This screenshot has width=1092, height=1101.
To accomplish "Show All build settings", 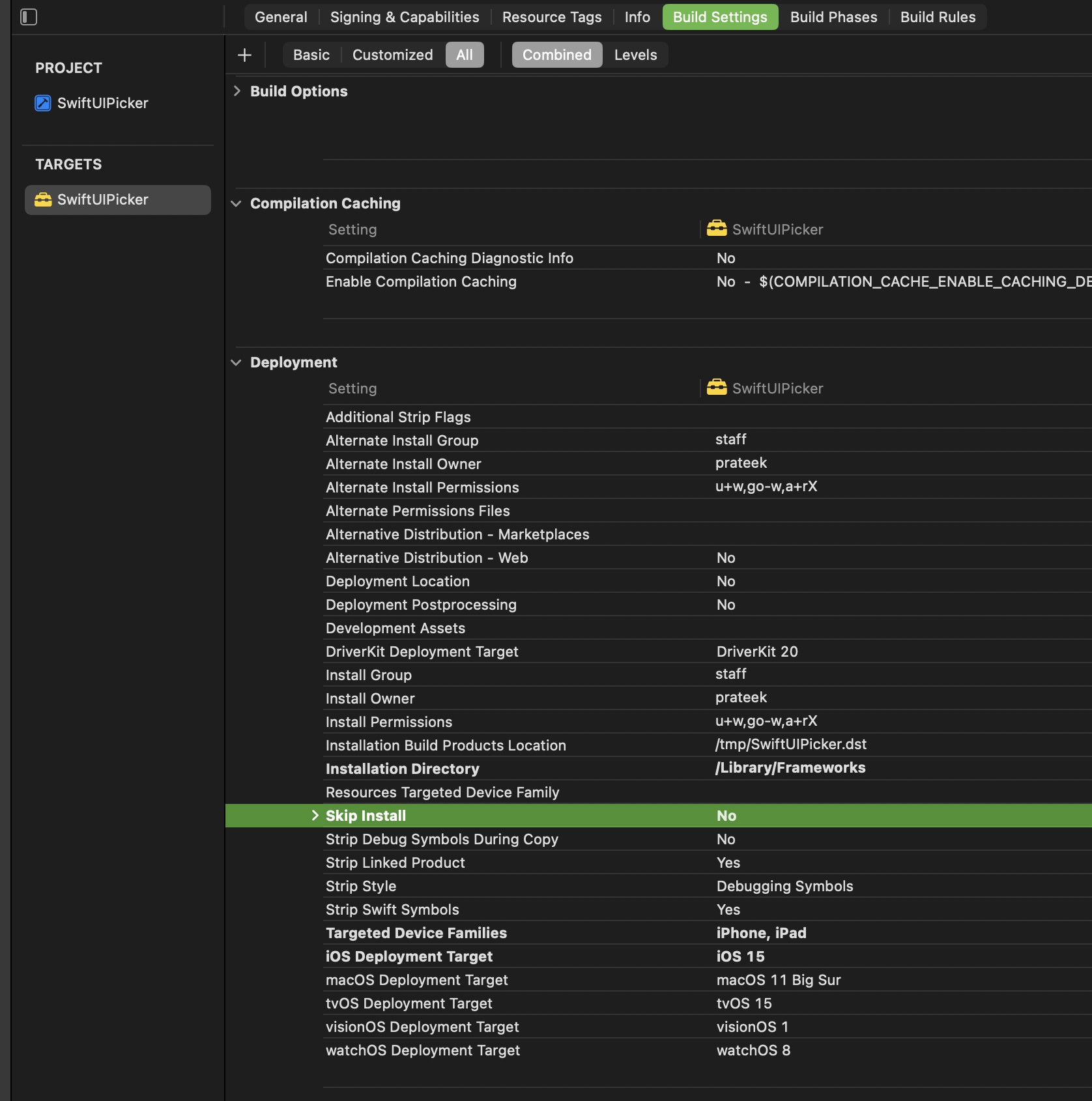I will tap(465, 55).
